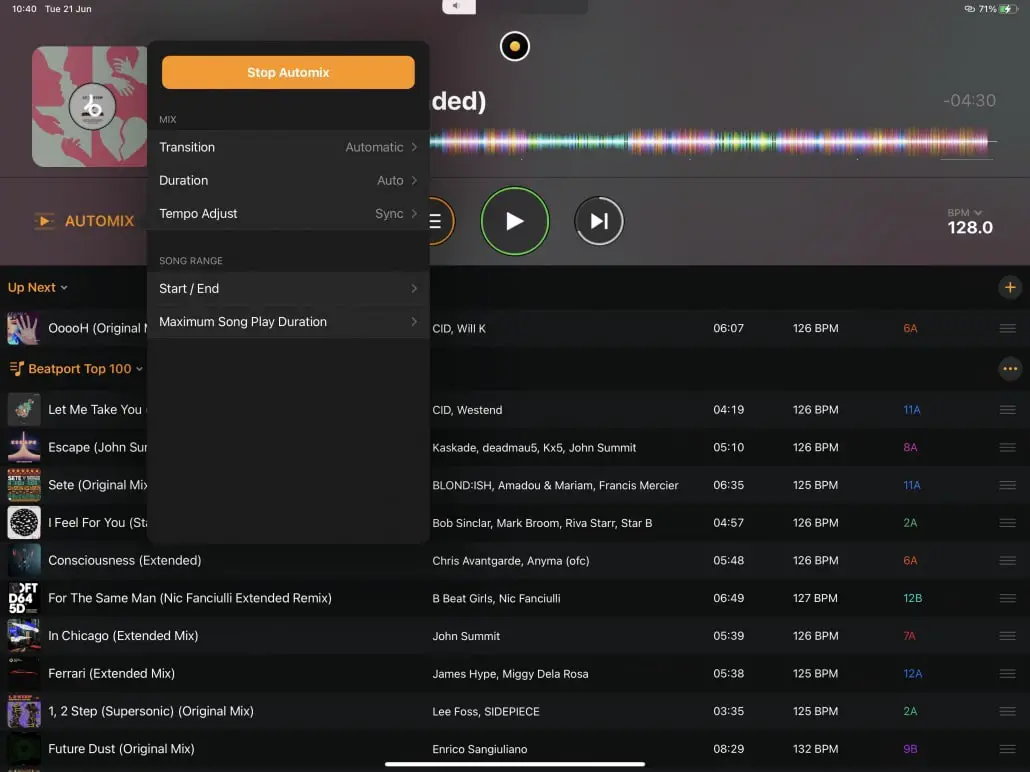Tap the remaining time -04:30
The image size is (1030, 772).
point(969,101)
